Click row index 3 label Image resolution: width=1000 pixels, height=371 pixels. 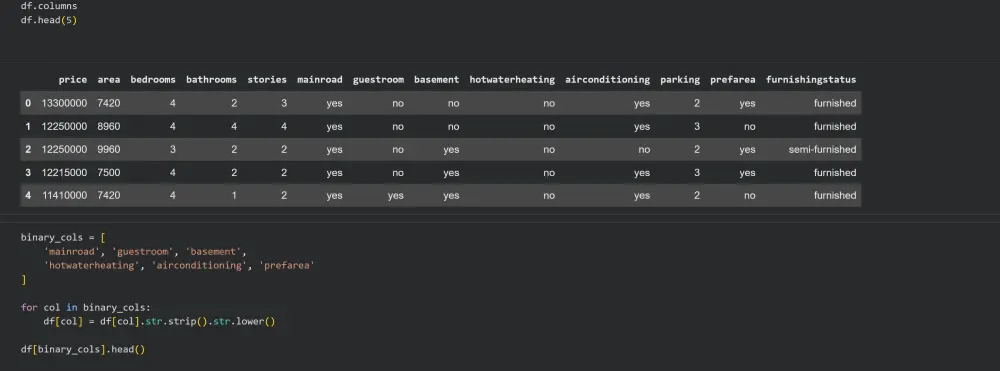(x=28, y=173)
